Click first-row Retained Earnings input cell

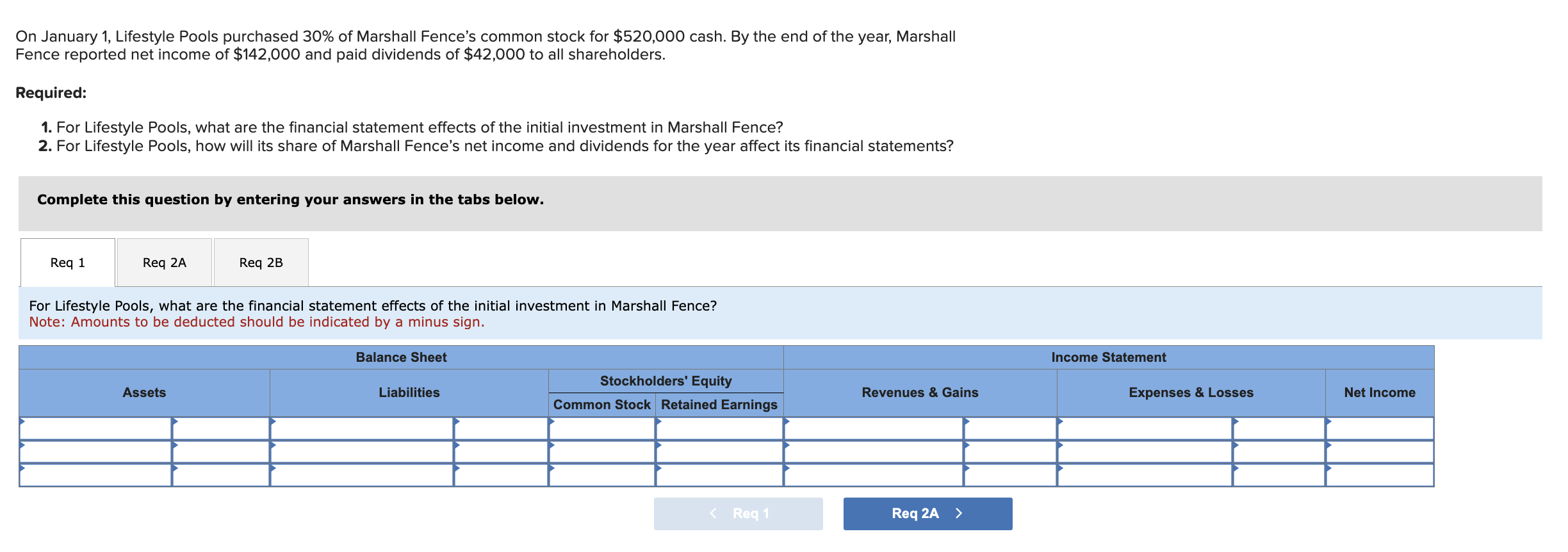pos(719,428)
